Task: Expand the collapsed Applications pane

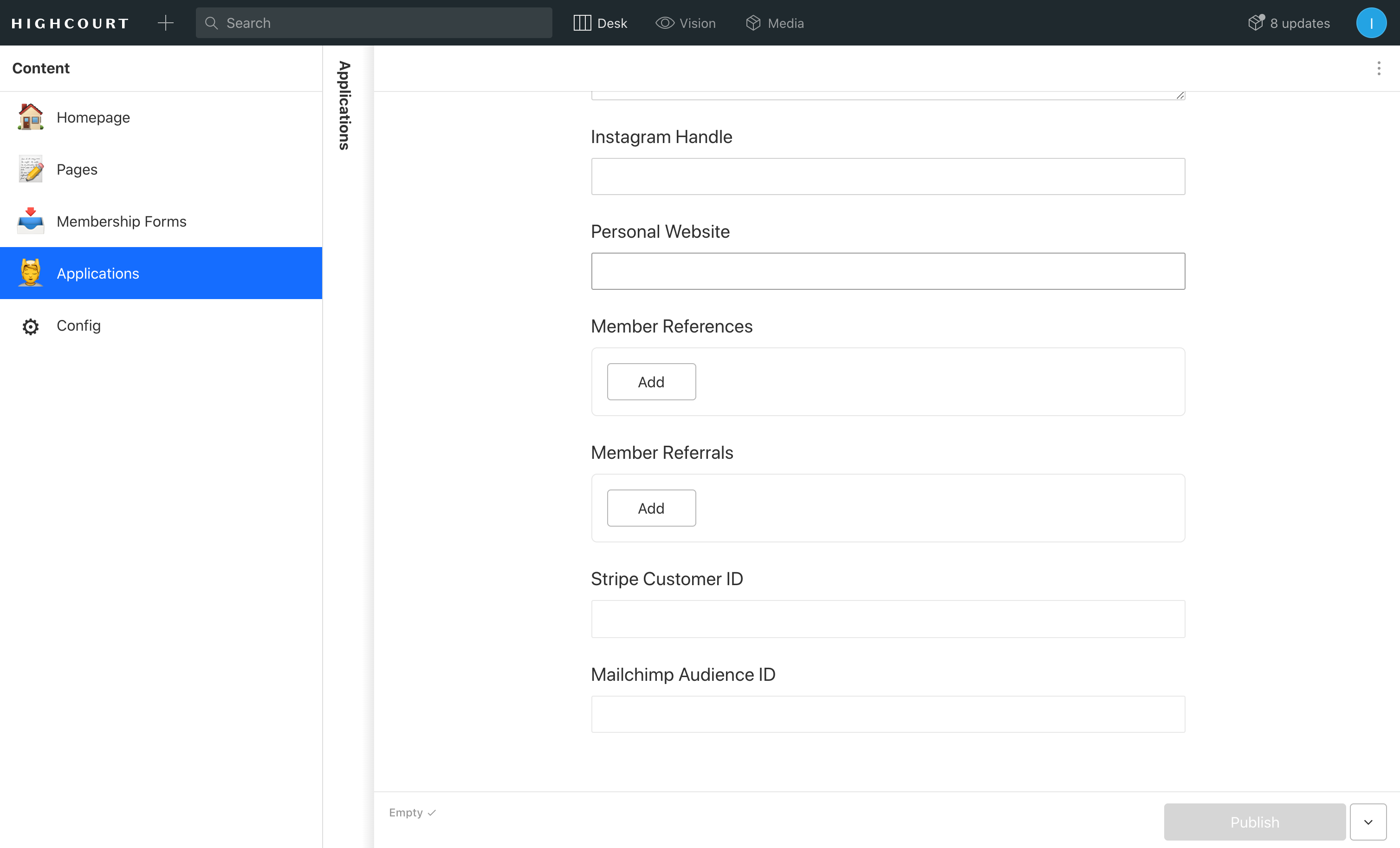Action: click(x=344, y=106)
